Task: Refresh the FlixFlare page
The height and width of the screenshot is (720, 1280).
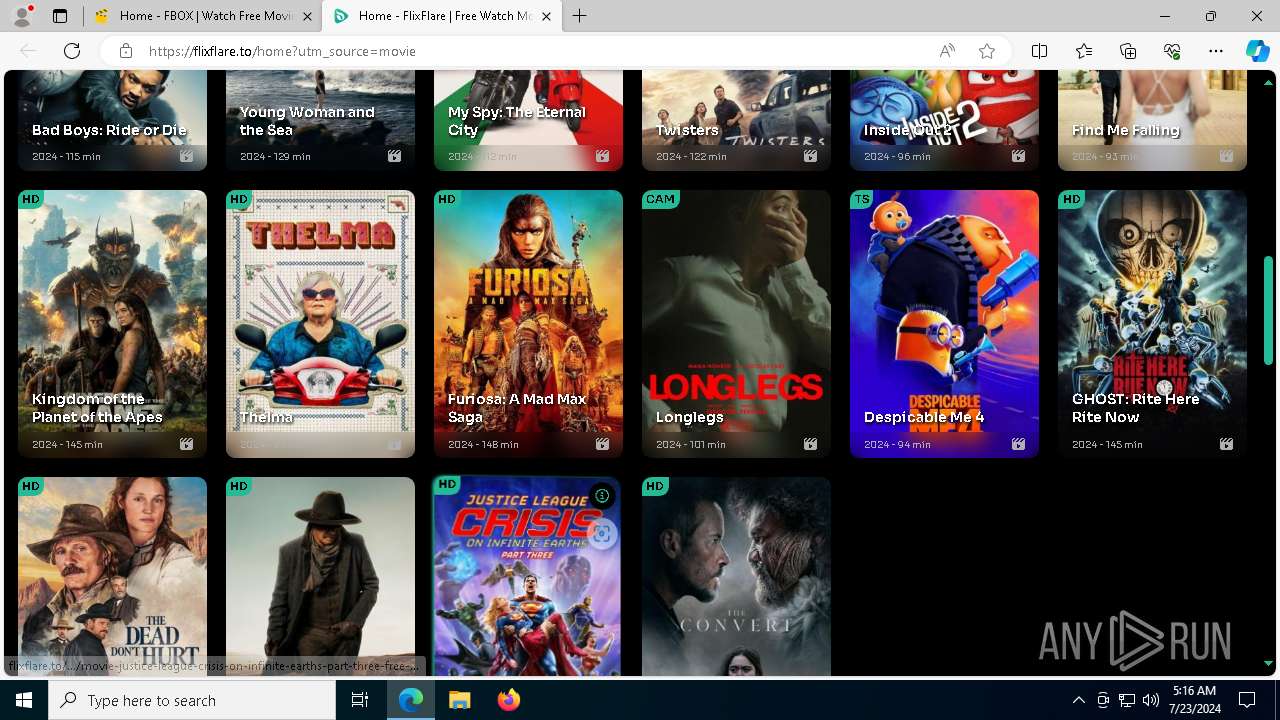Action: [x=72, y=51]
